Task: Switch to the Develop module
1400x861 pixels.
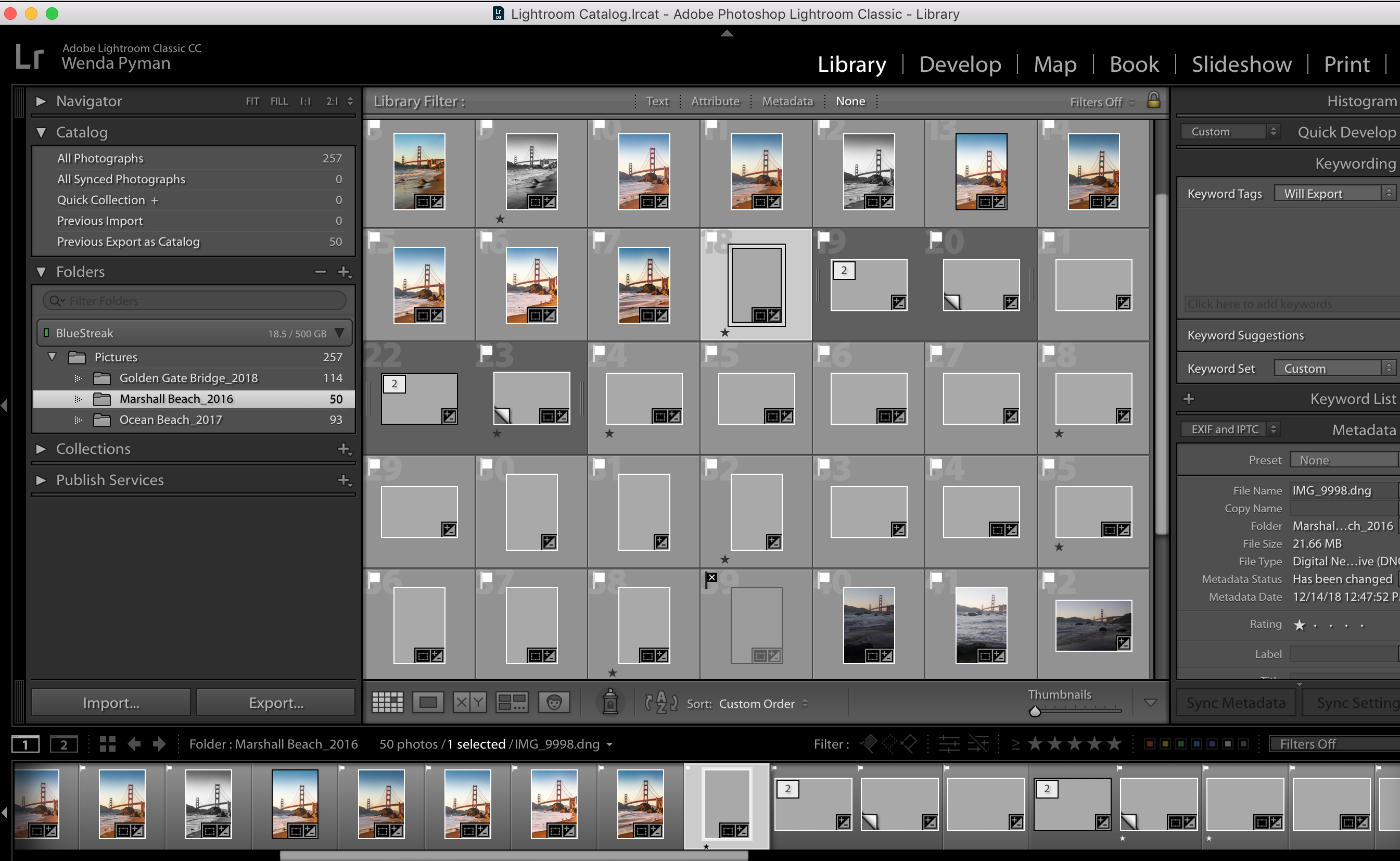Action: point(959,64)
